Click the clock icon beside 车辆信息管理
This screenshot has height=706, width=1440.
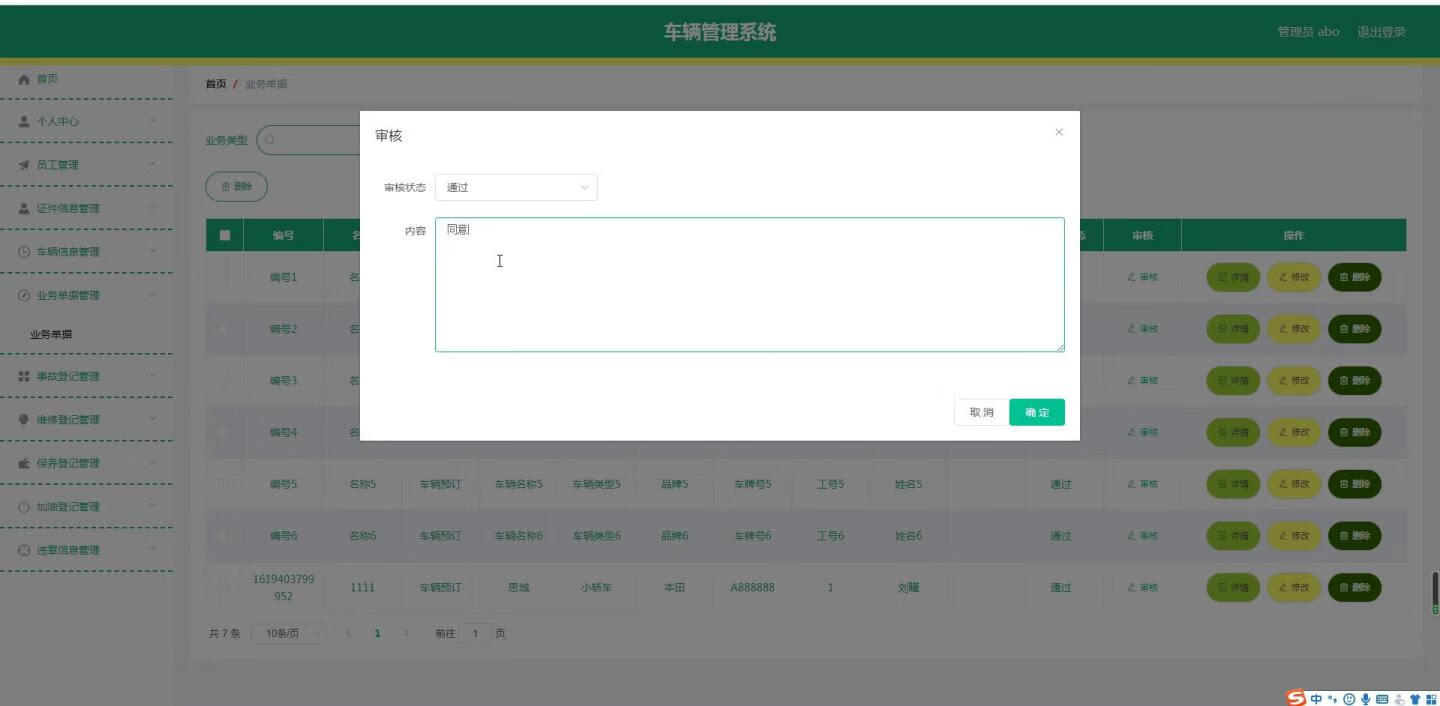tap(24, 252)
